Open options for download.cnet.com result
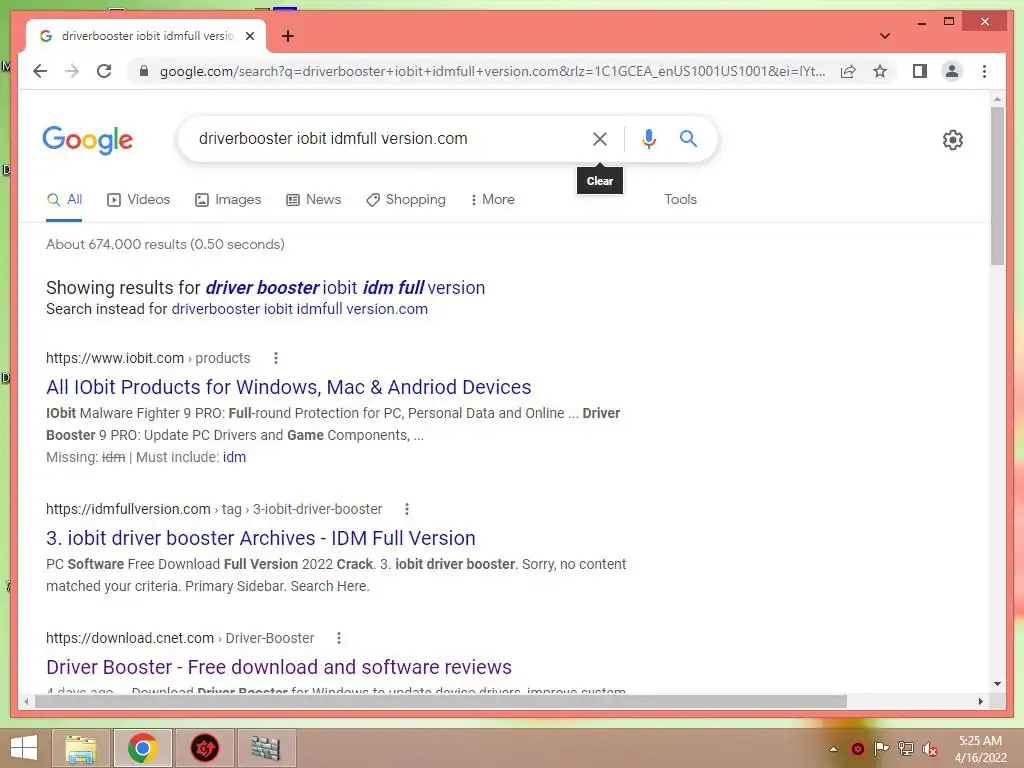The height and width of the screenshot is (768, 1024). pyautogui.click(x=338, y=638)
